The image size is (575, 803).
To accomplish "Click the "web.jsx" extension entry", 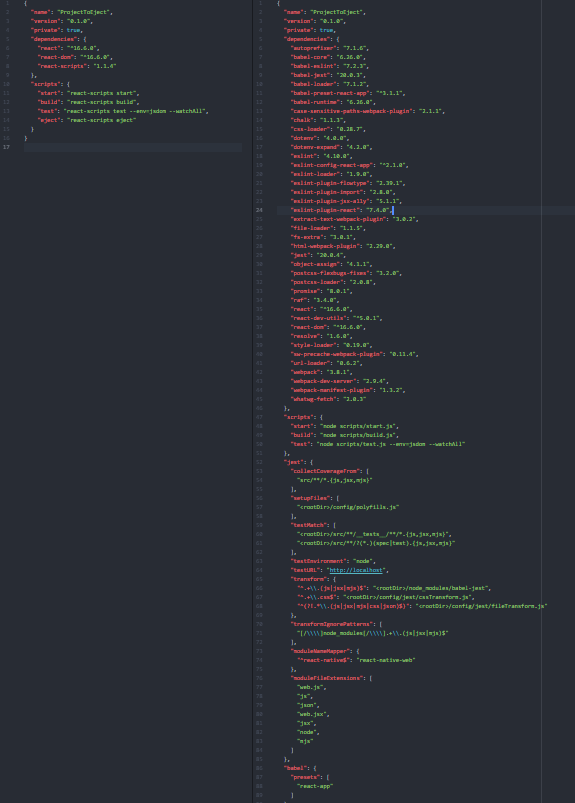I will coord(311,714).
